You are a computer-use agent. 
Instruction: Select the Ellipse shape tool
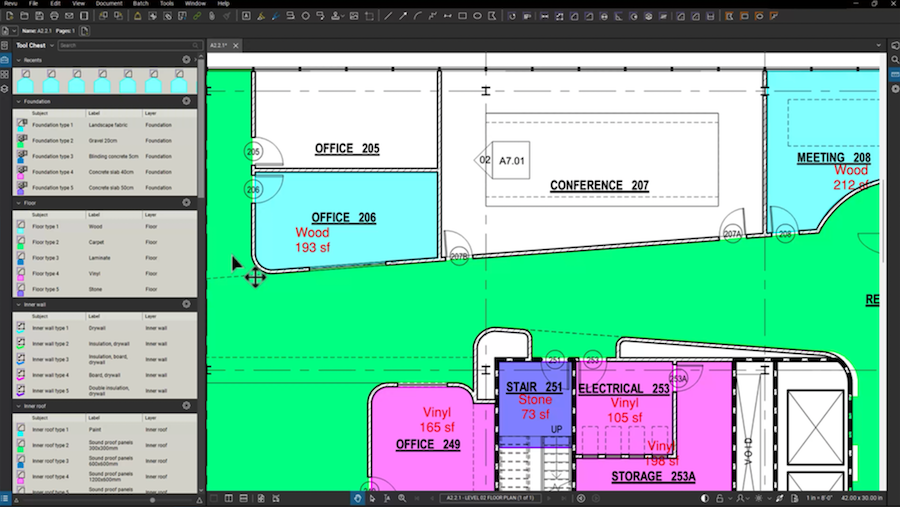(x=477, y=16)
